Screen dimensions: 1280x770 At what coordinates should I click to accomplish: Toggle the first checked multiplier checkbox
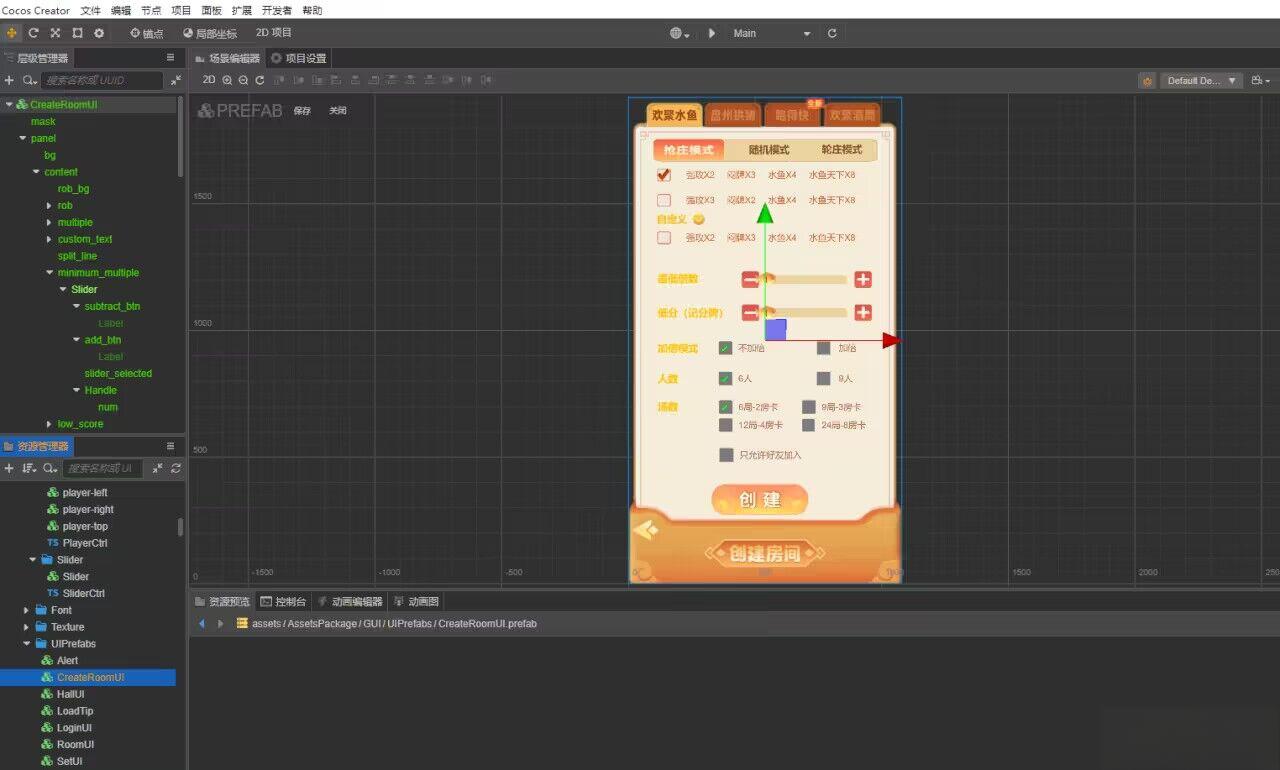(x=664, y=175)
